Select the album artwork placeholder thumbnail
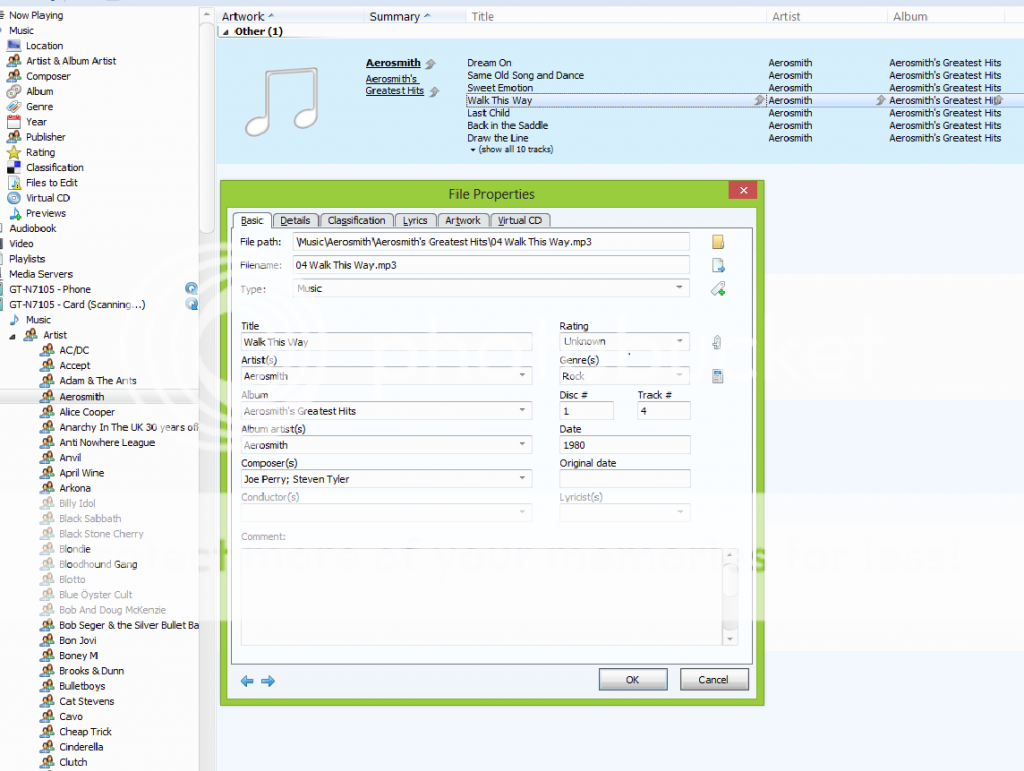Image resolution: width=1024 pixels, height=771 pixels. coord(282,102)
